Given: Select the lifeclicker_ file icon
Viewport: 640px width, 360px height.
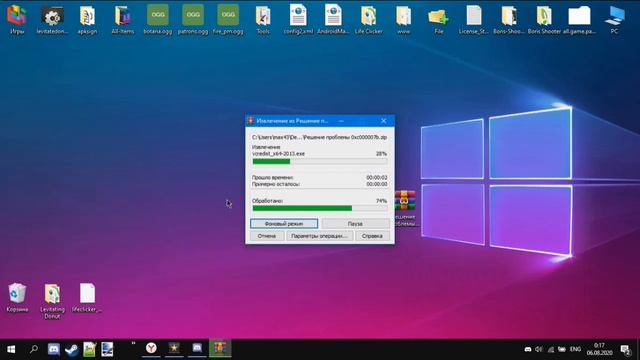Looking at the screenshot, I should pos(87,298).
